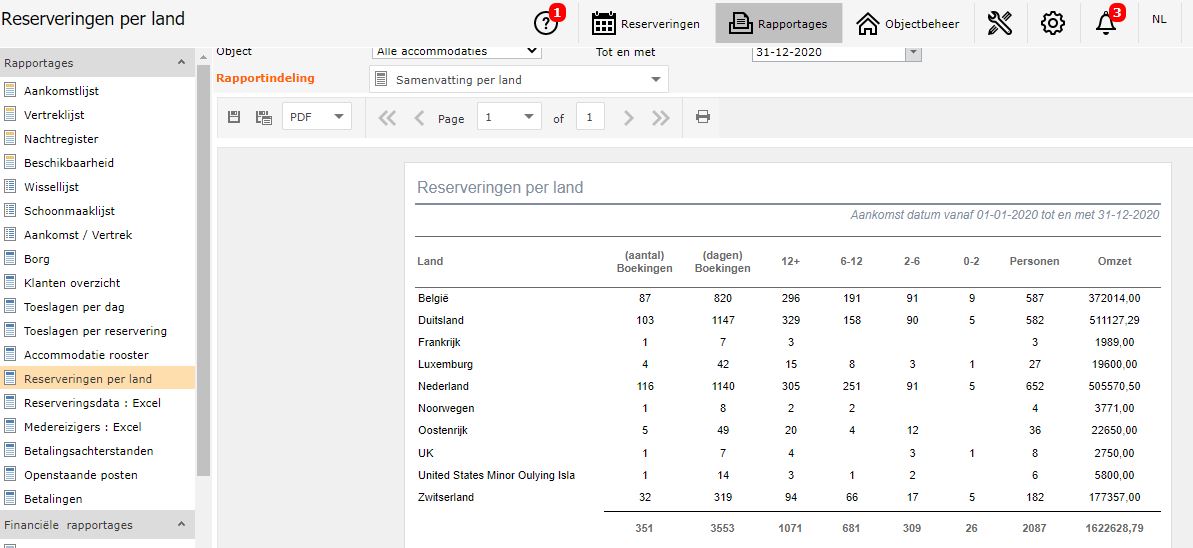
Task: Open the Rapportindeling Samenvatting per land dropdown
Action: coord(519,79)
